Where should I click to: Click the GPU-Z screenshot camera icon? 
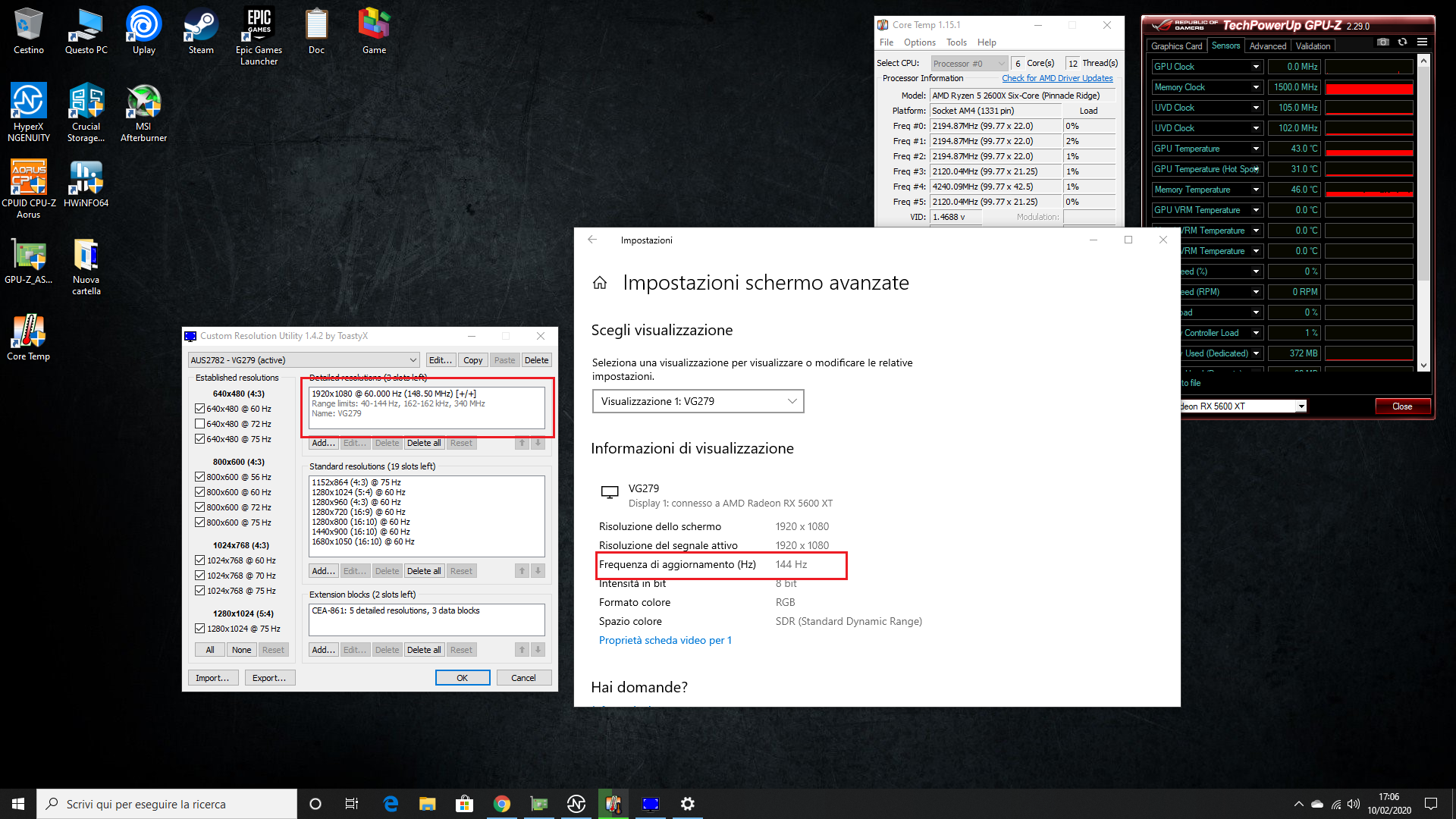[1383, 42]
